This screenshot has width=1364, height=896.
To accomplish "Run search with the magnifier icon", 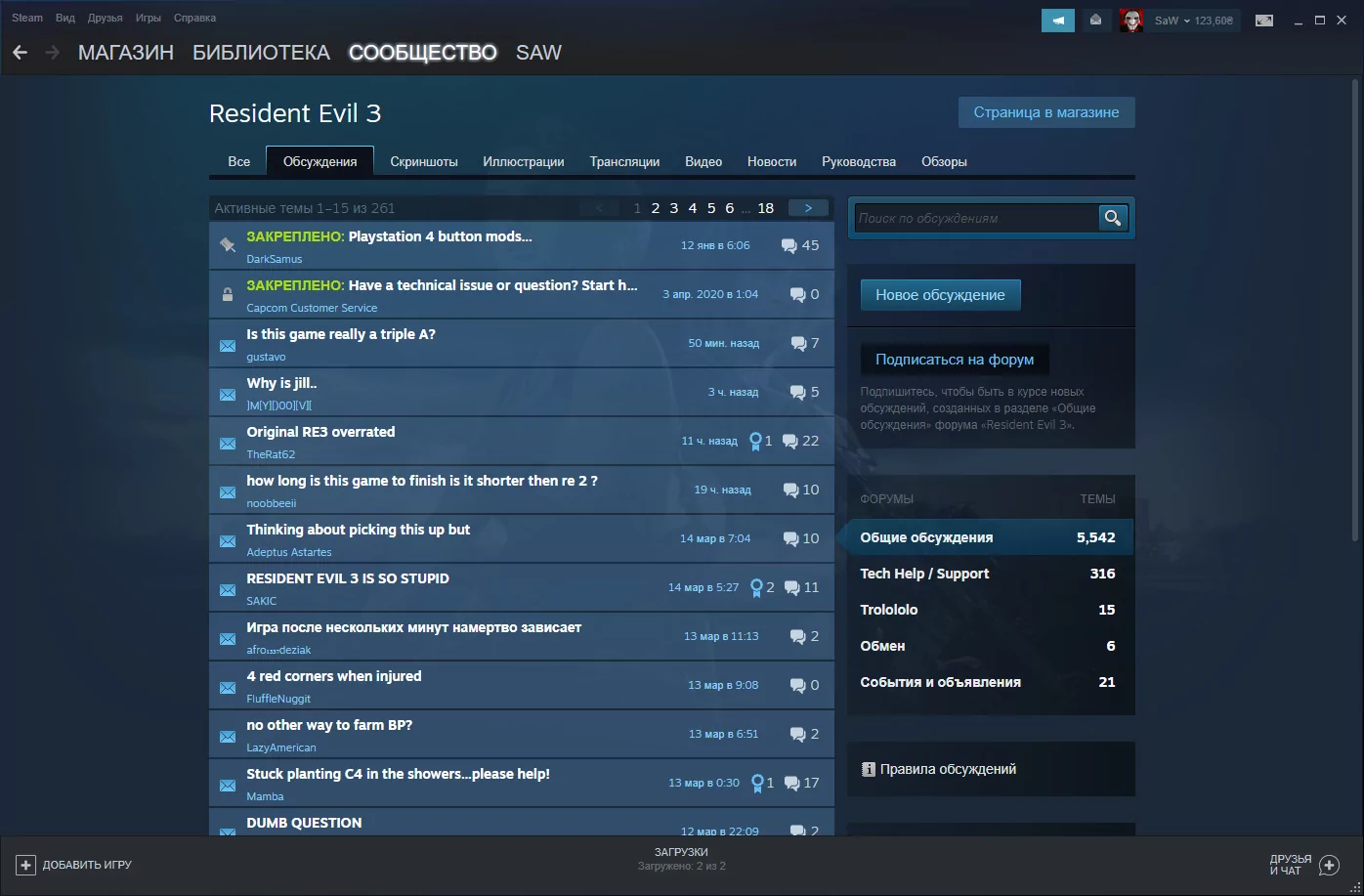I will click(1113, 218).
